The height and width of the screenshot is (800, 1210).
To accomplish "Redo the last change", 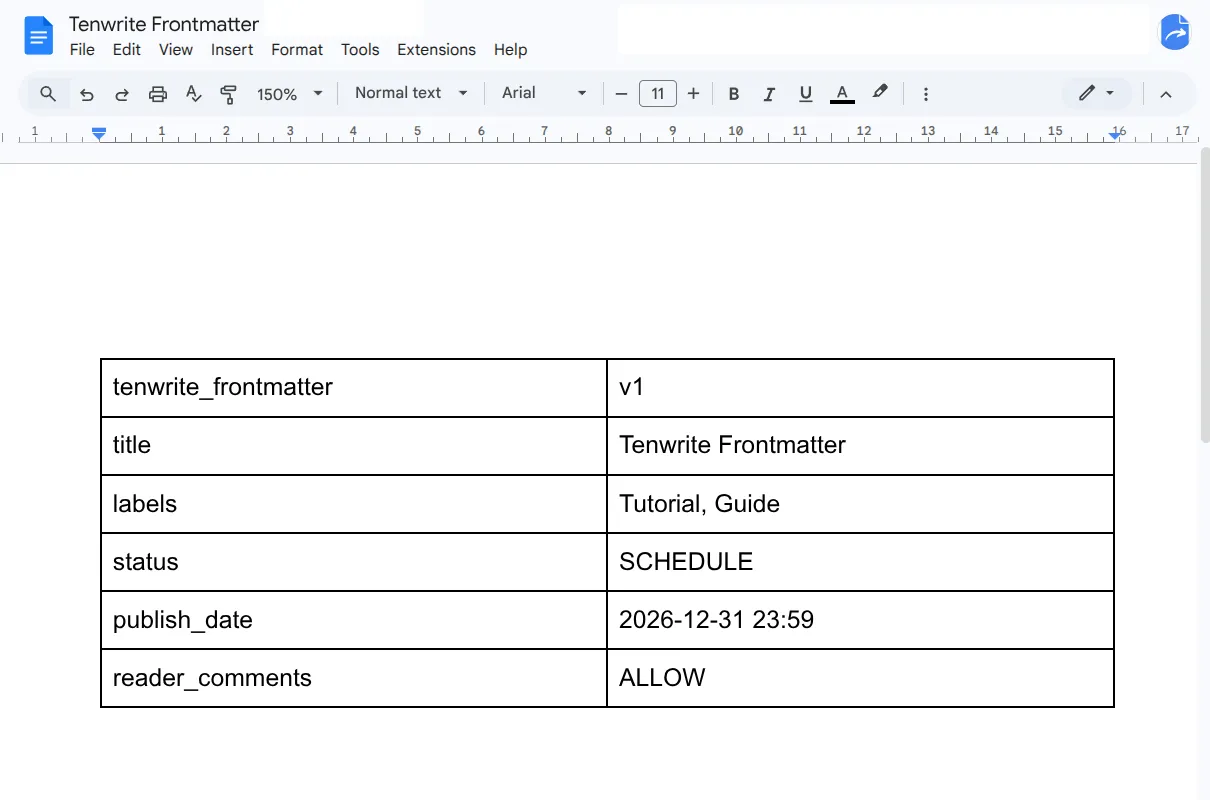I will click(x=122, y=93).
